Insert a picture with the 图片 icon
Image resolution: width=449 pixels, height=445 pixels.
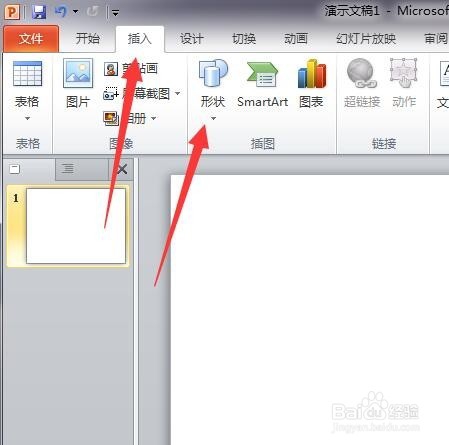pos(78,73)
